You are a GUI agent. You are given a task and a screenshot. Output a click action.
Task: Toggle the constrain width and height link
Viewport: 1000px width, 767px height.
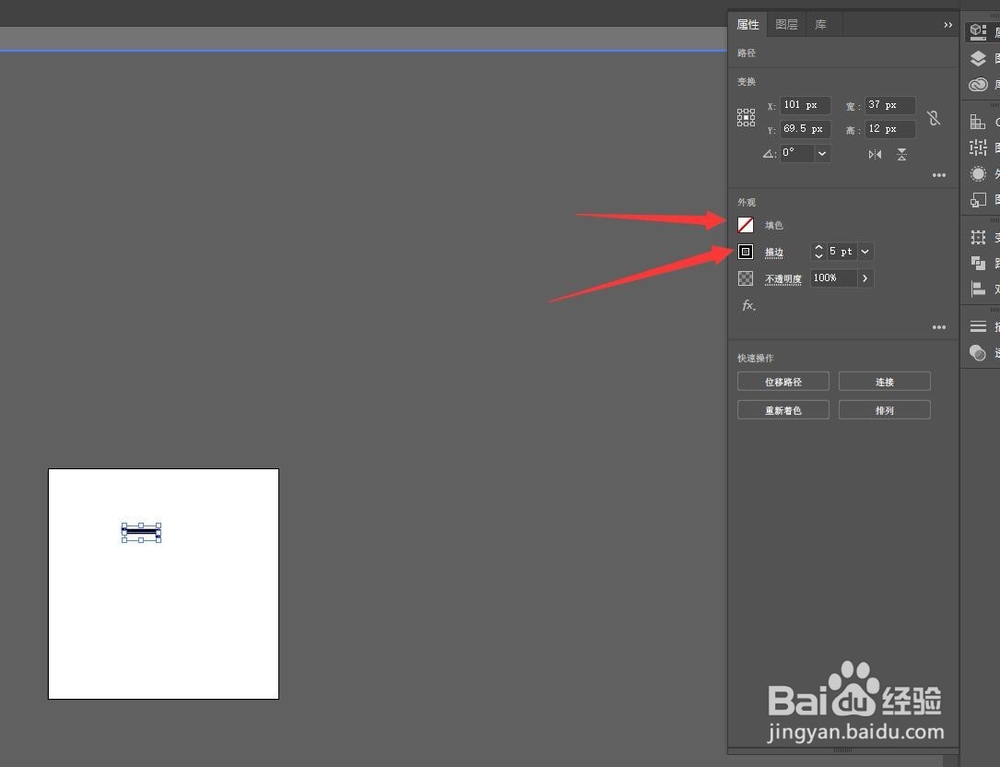[x=933, y=118]
